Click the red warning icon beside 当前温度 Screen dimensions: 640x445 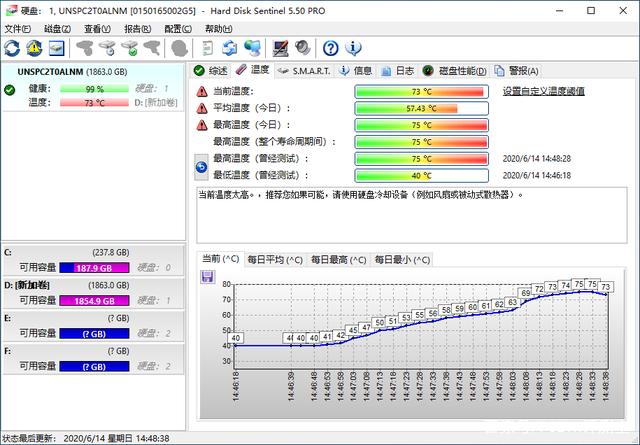pyautogui.click(x=202, y=91)
